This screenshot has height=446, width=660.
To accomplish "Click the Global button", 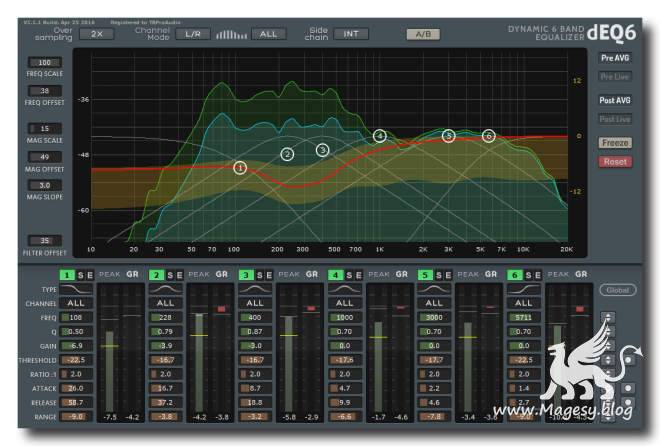I will pyautogui.click(x=617, y=290).
